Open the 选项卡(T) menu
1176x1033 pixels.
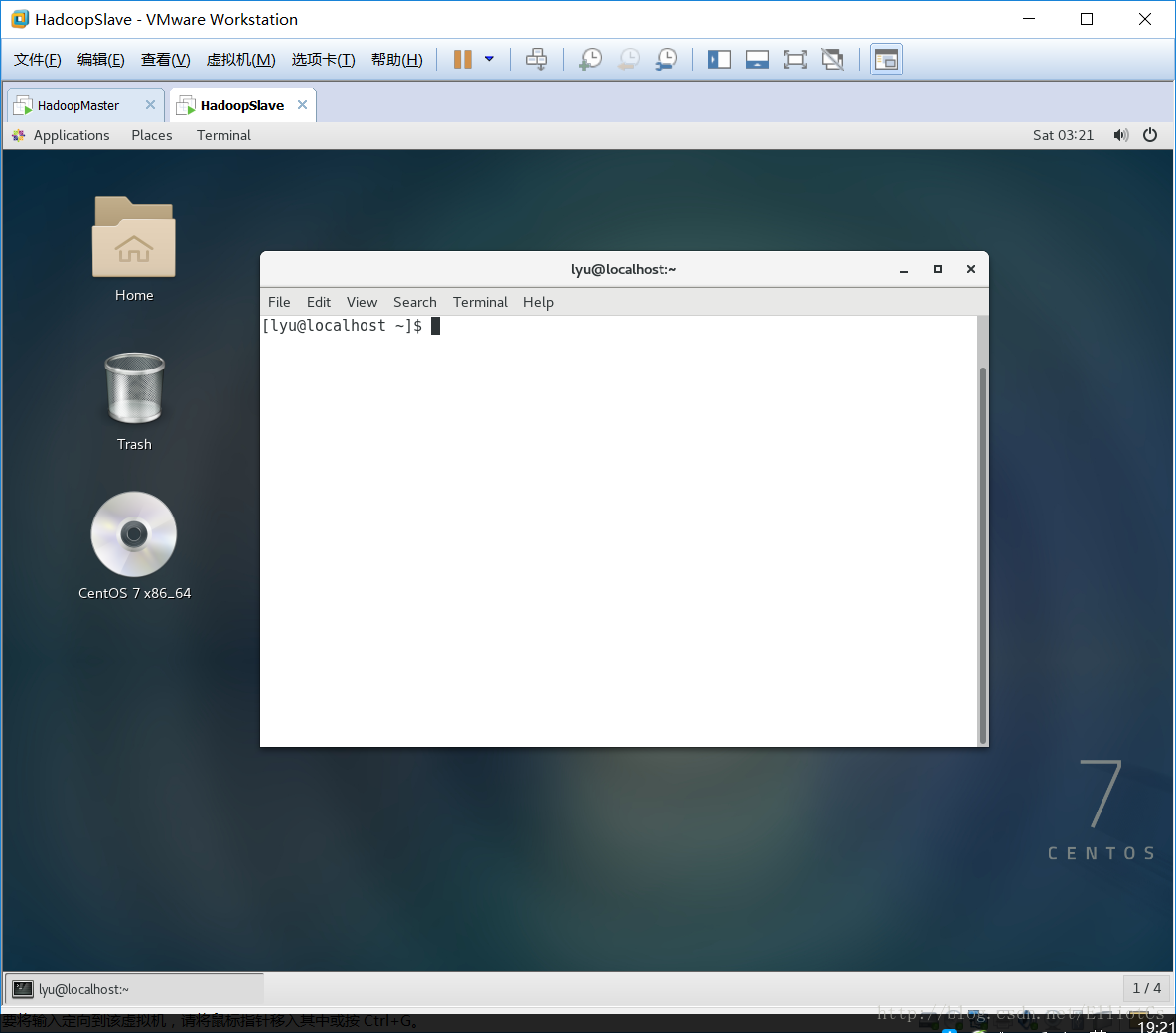[x=323, y=60]
